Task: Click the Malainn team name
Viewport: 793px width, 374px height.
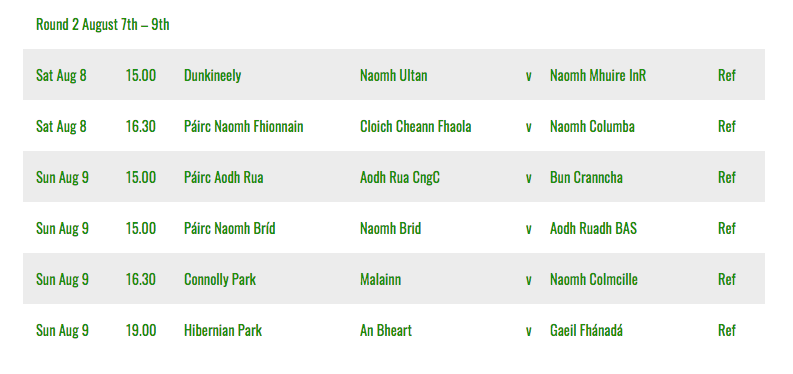Action: [380, 279]
